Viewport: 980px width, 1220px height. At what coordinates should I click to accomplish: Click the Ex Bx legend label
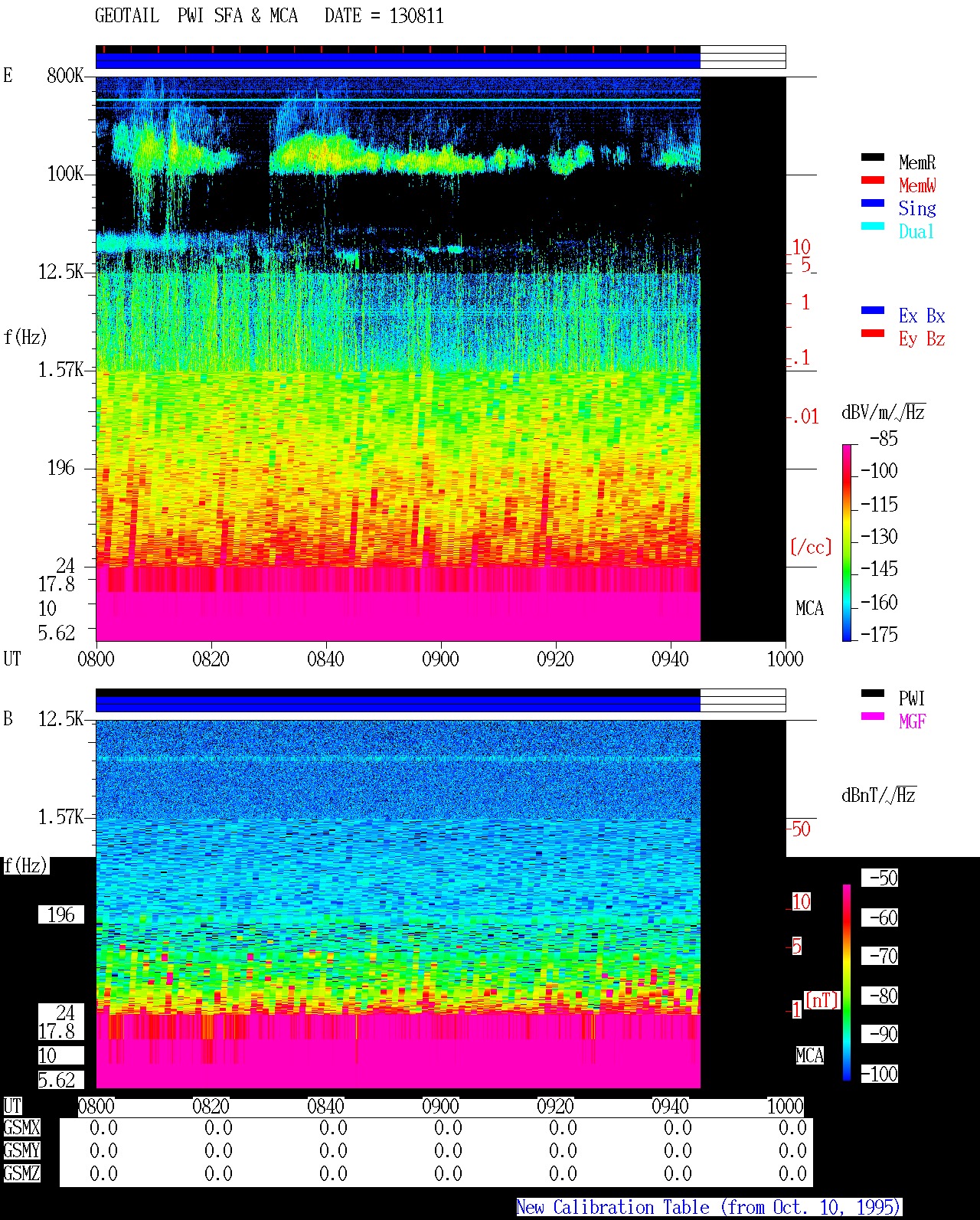click(922, 316)
